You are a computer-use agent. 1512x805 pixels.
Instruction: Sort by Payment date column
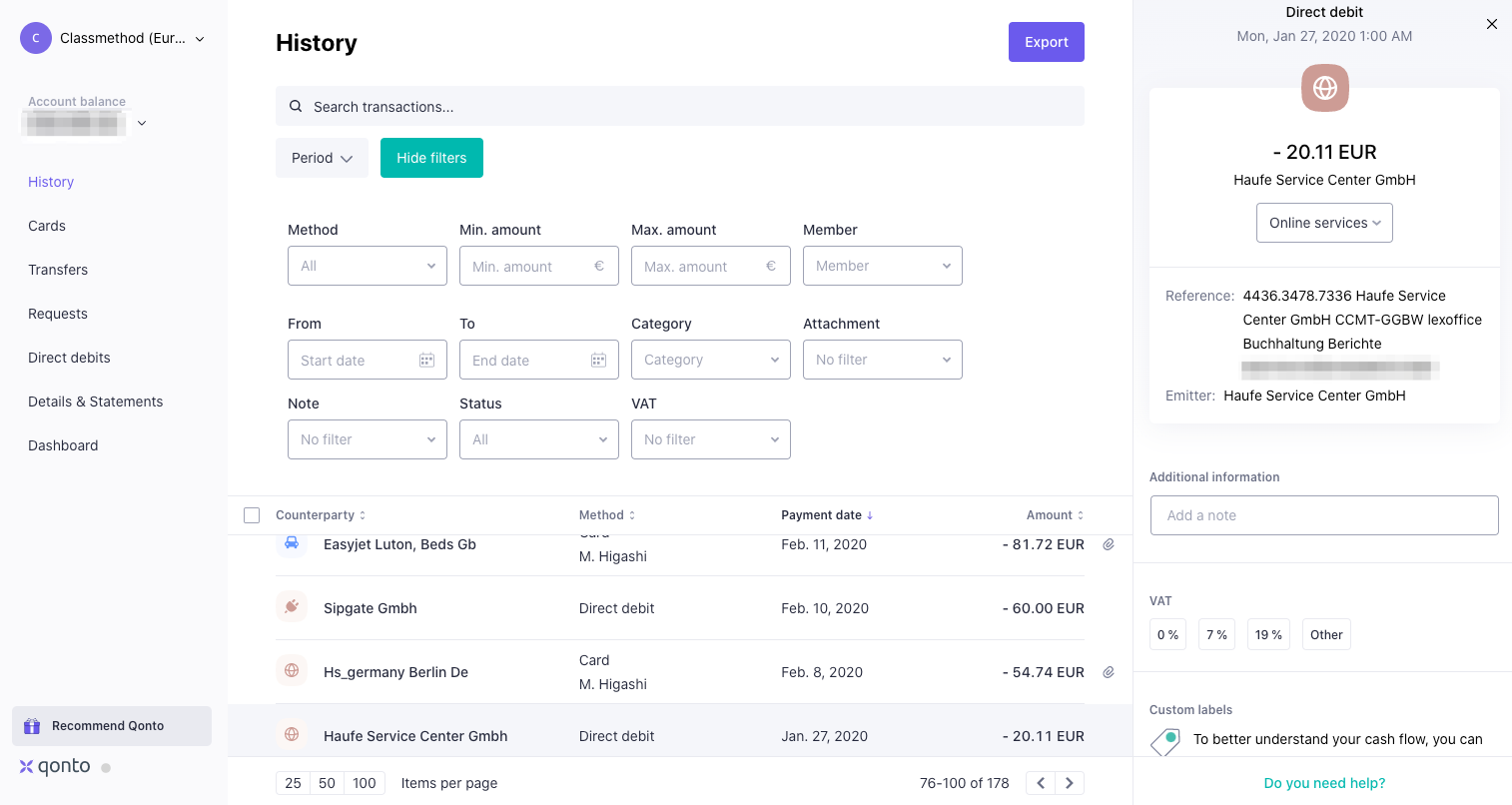(x=827, y=515)
